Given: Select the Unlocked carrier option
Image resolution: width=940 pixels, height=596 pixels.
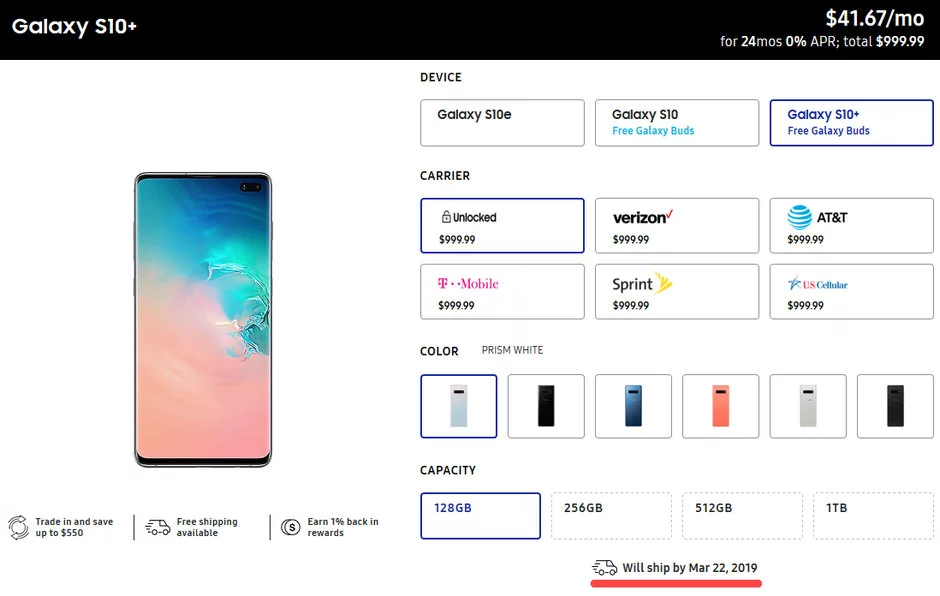Looking at the screenshot, I should click(502, 225).
